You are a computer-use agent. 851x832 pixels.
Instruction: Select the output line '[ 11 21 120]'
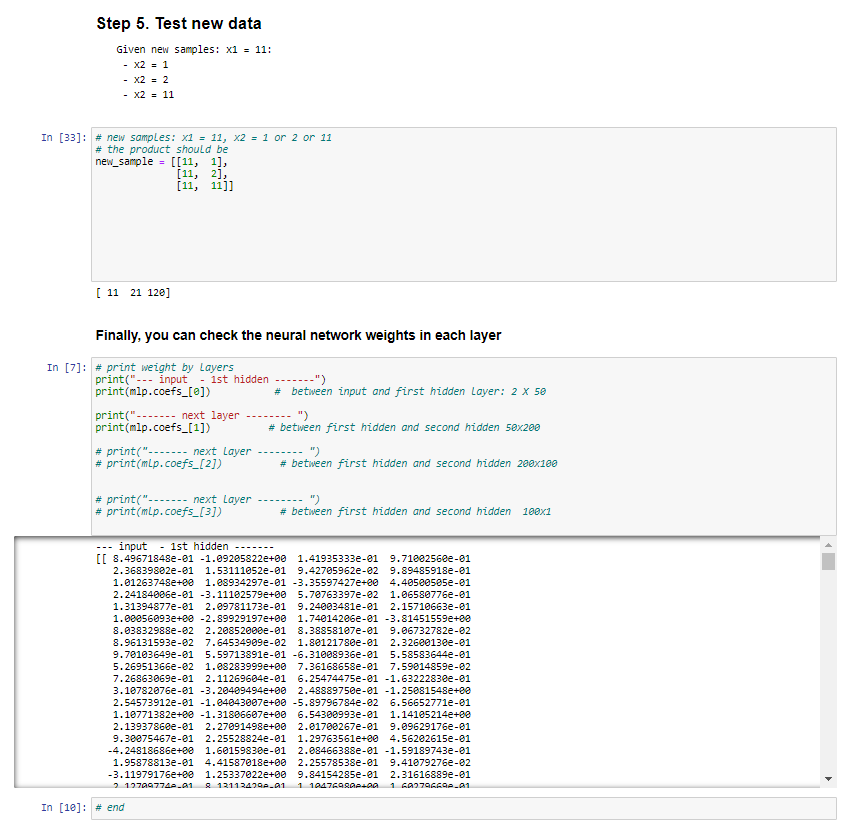[x=132, y=292]
